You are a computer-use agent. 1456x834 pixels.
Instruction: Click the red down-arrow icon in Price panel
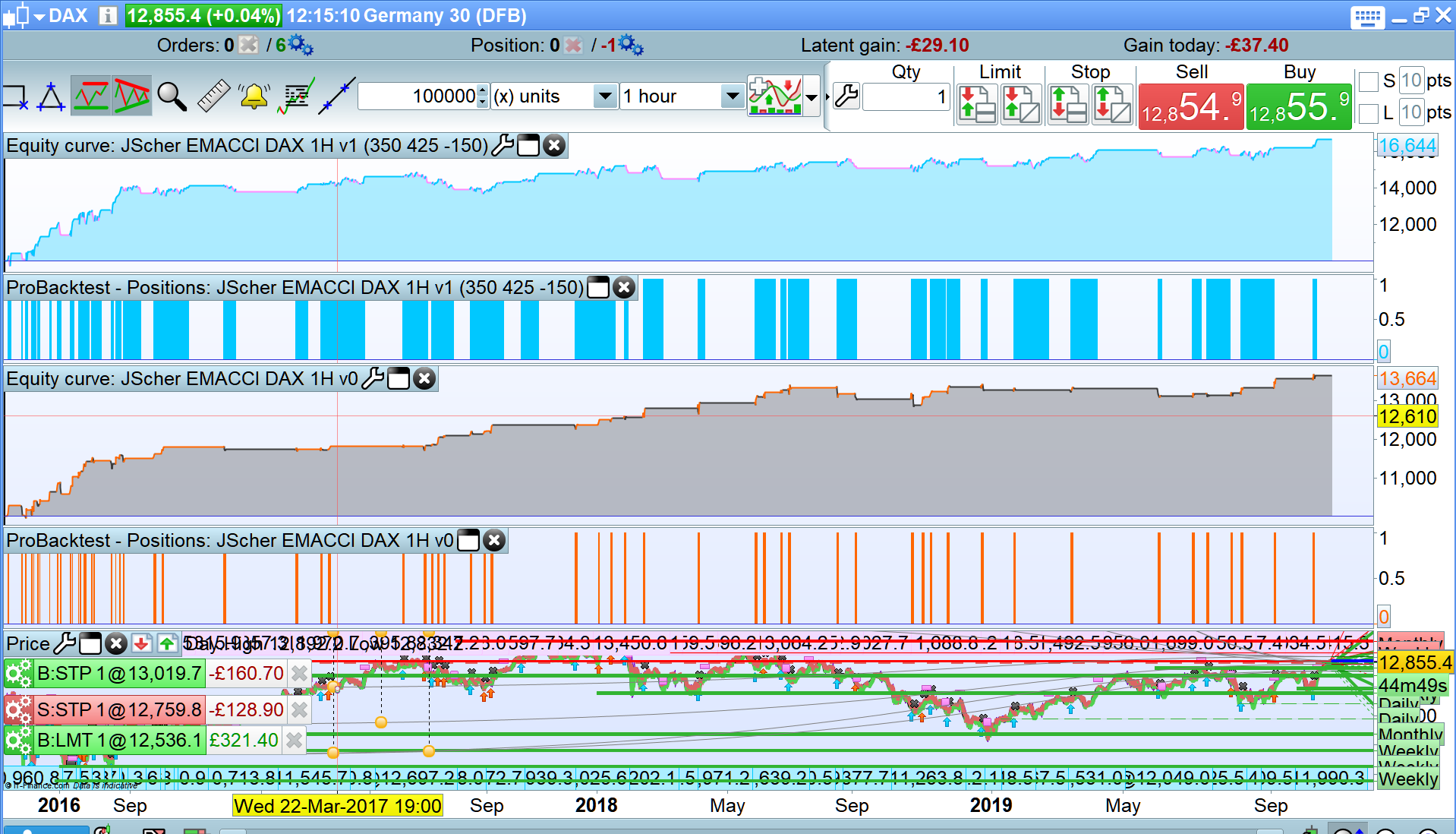tap(141, 644)
